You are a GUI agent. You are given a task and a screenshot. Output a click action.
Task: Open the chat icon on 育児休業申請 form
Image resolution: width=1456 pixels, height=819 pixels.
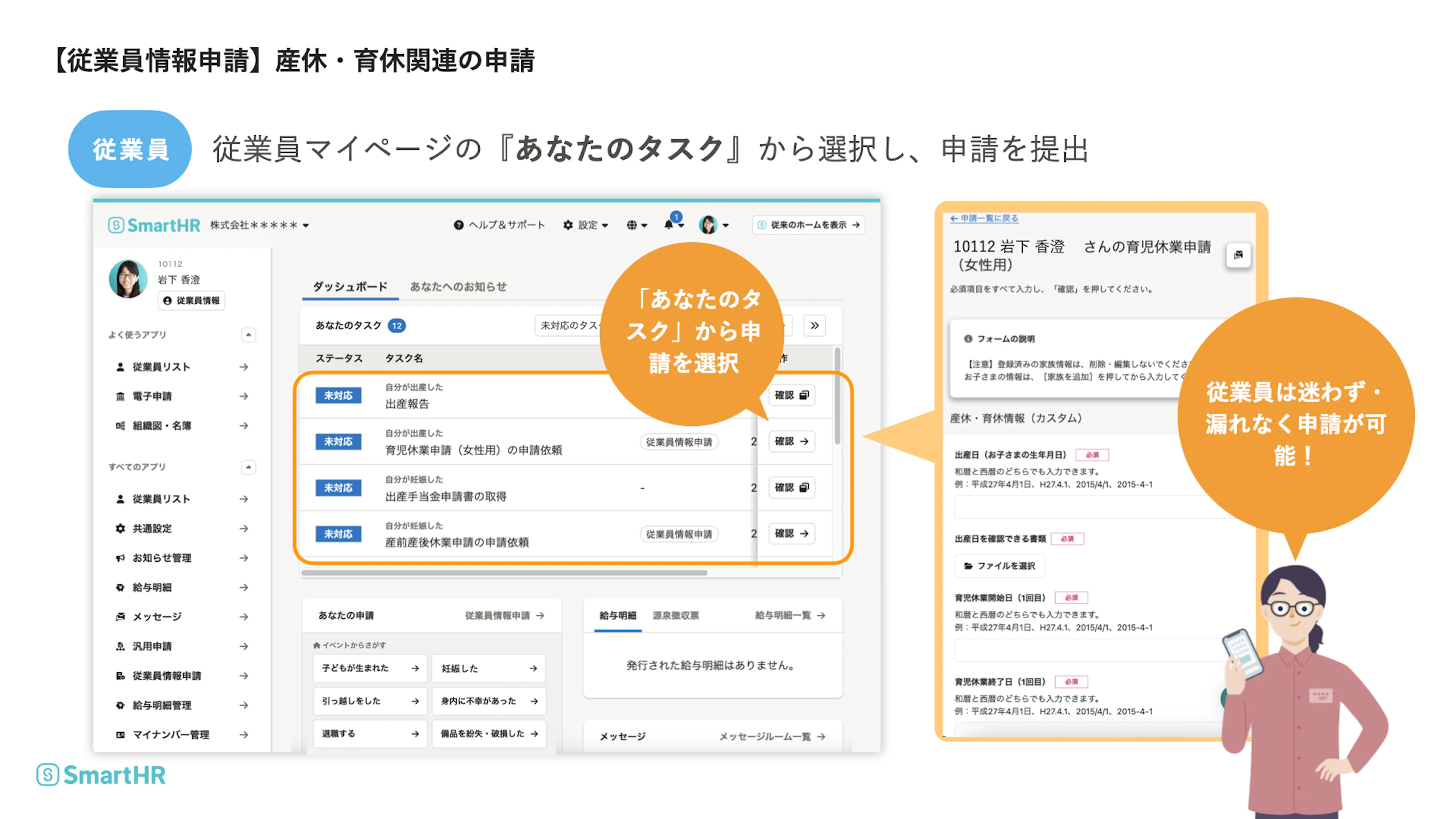click(1238, 255)
